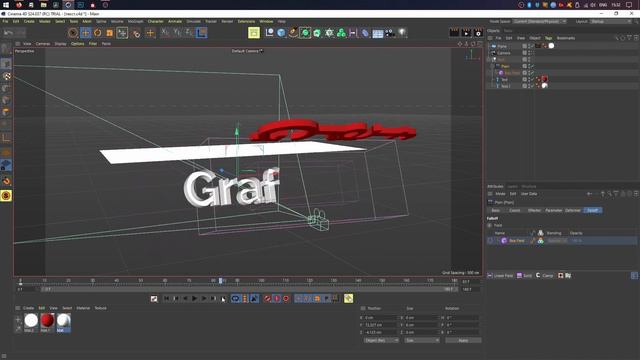Viewport: 640px width, 360px height.
Task: Select the Scale tool in top toolbar
Action: 109,33
